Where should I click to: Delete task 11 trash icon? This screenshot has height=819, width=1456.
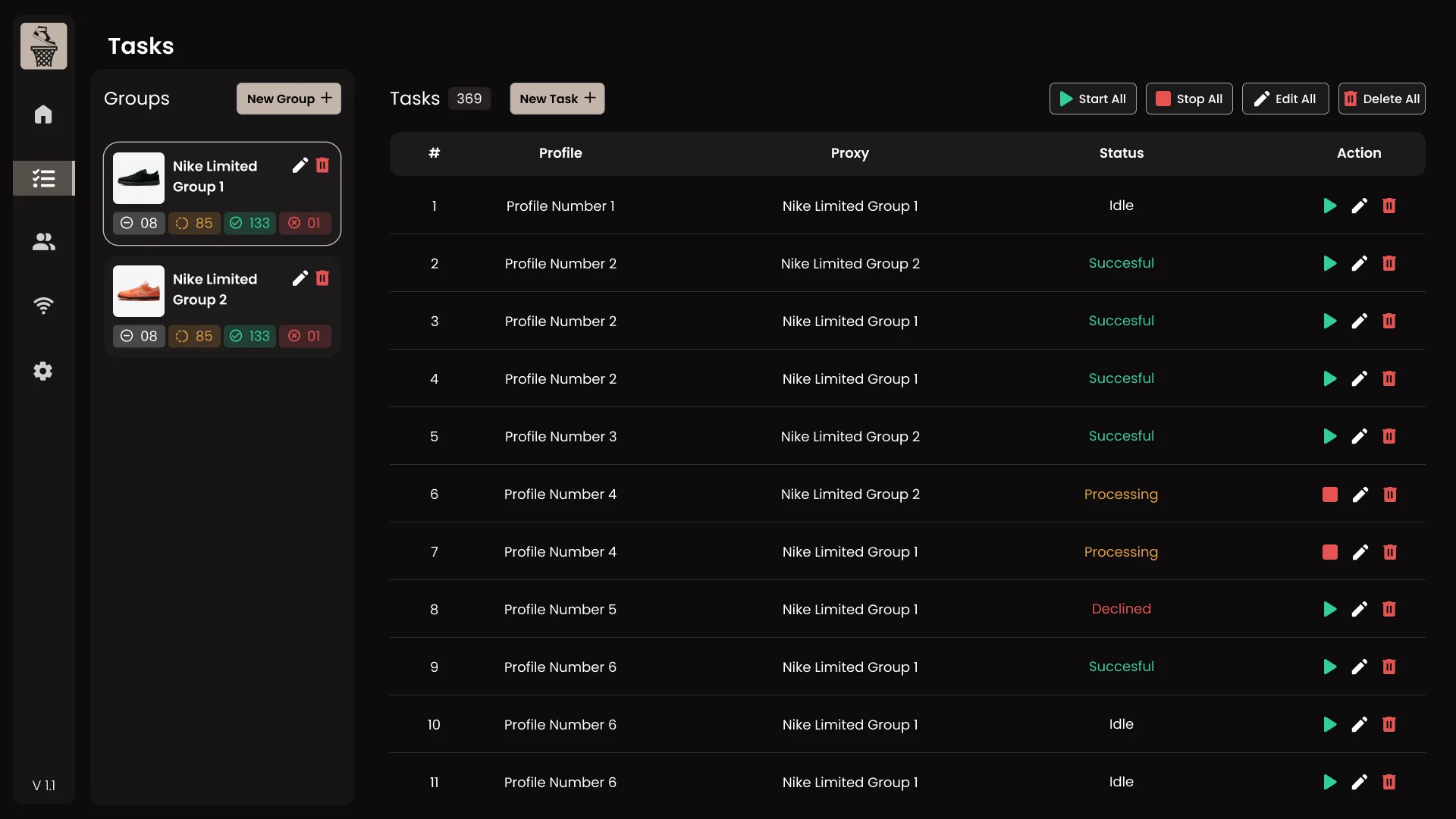(1389, 782)
